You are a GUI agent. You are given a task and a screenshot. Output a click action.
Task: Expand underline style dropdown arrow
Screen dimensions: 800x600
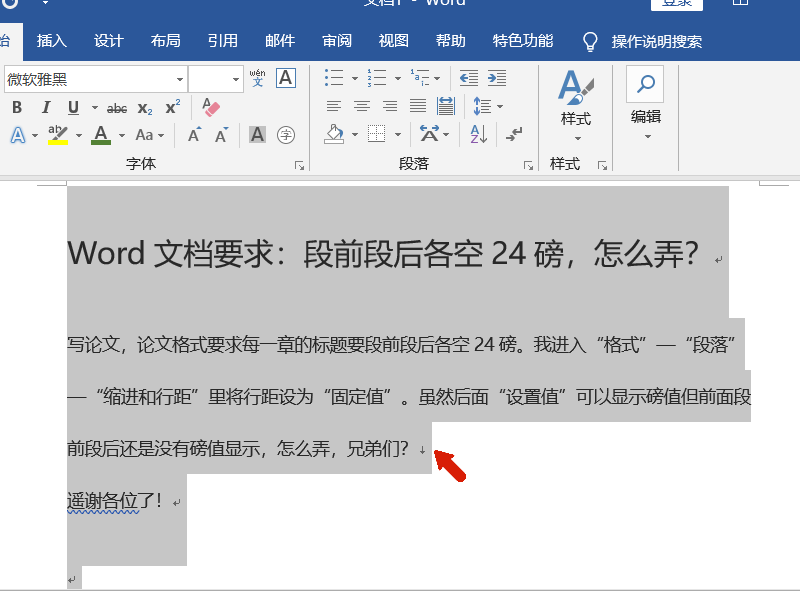(94, 108)
